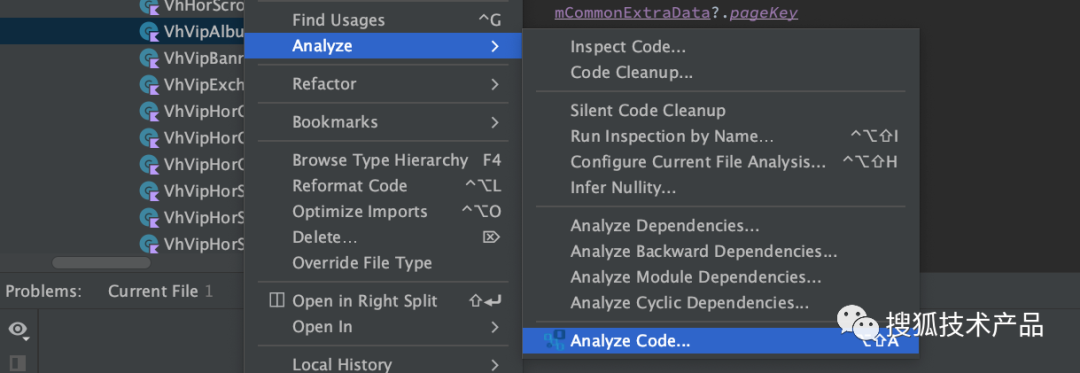
Task: Select the VhVipAlbu file in the project tree
Action: coord(122,32)
